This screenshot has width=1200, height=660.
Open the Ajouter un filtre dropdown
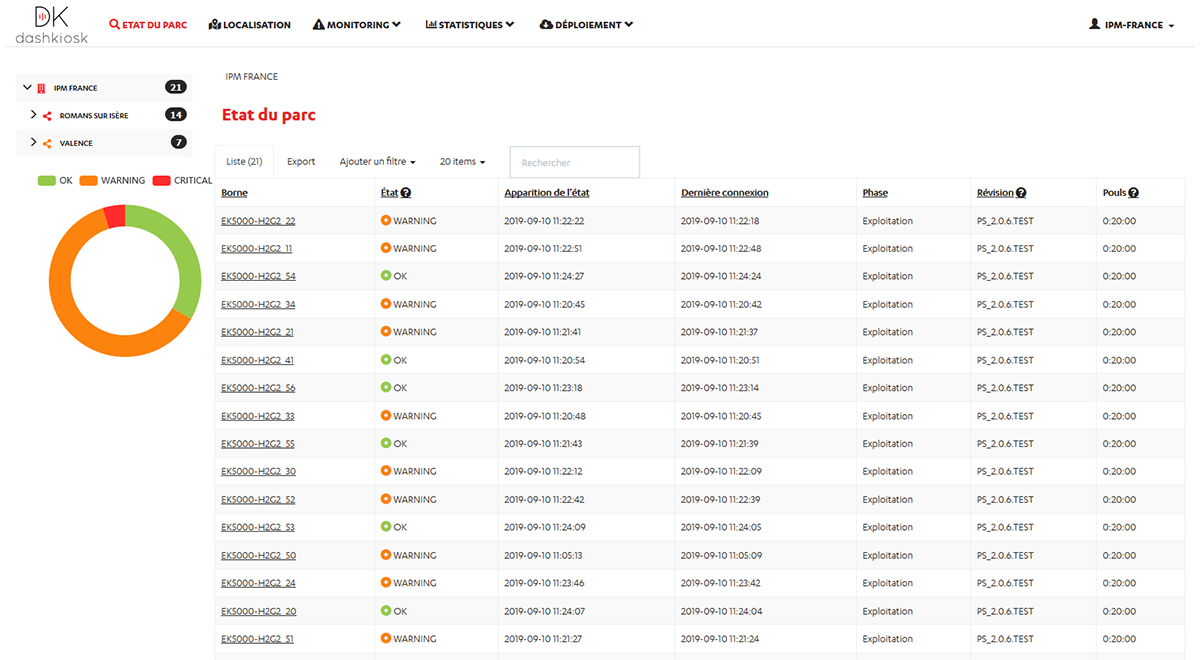tap(377, 162)
